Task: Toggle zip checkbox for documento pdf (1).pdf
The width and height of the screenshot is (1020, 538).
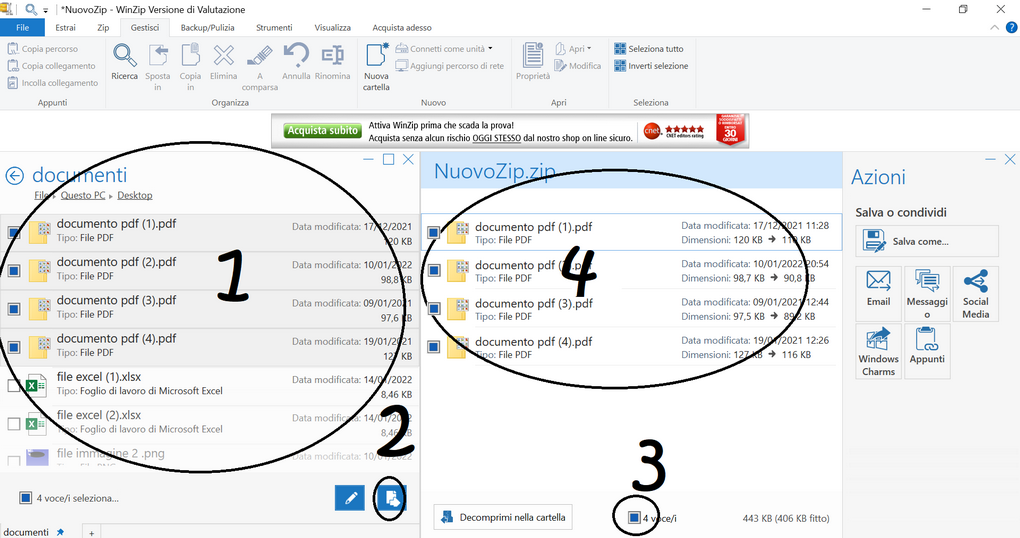Action: [434, 232]
